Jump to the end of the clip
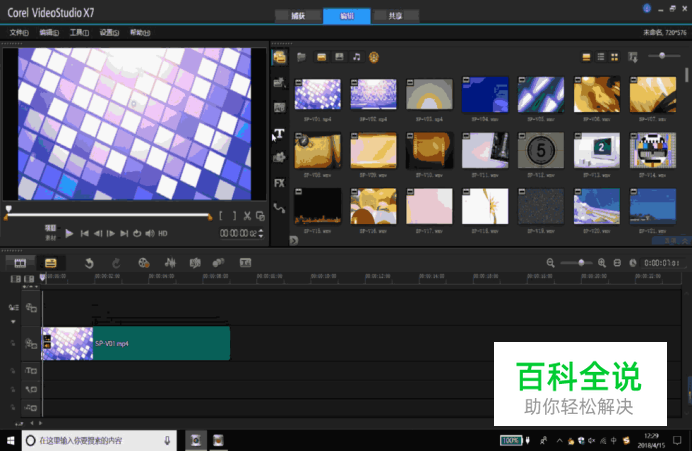The height and width of the screenshot is (451, 692). point(124,233)
